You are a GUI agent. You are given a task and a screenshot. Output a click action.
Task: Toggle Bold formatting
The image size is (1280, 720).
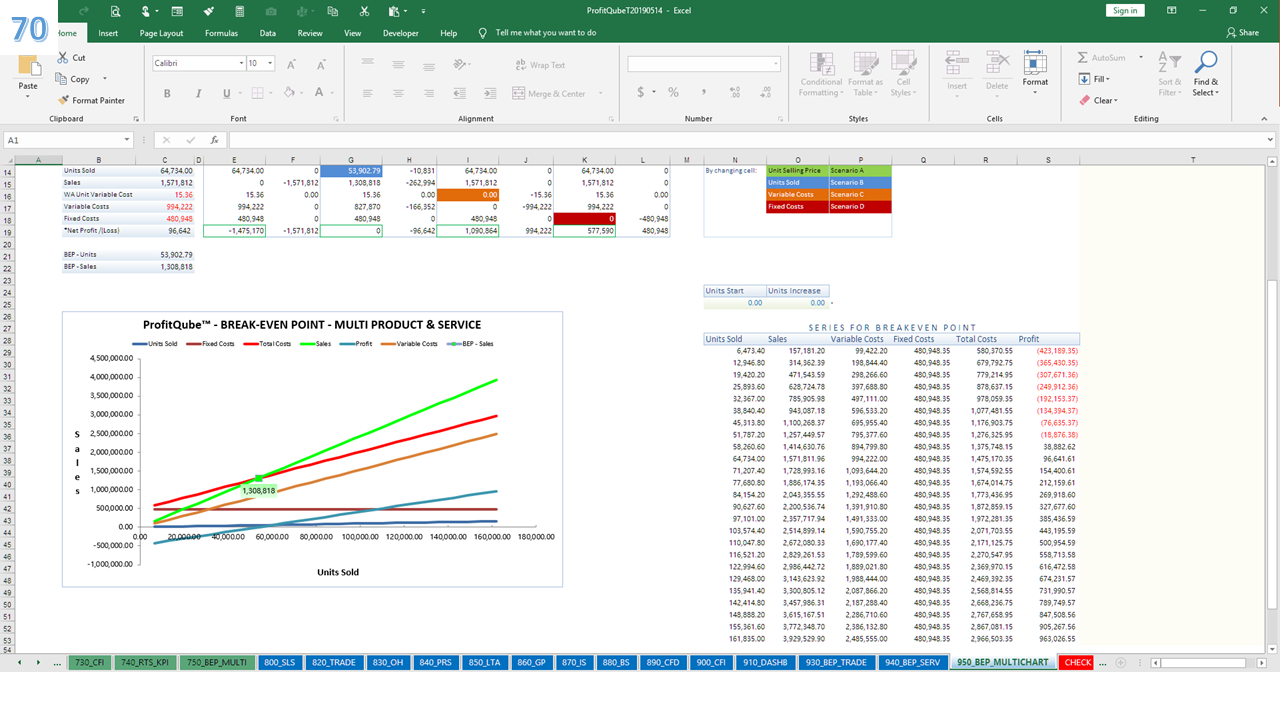(x=167, y=93)
